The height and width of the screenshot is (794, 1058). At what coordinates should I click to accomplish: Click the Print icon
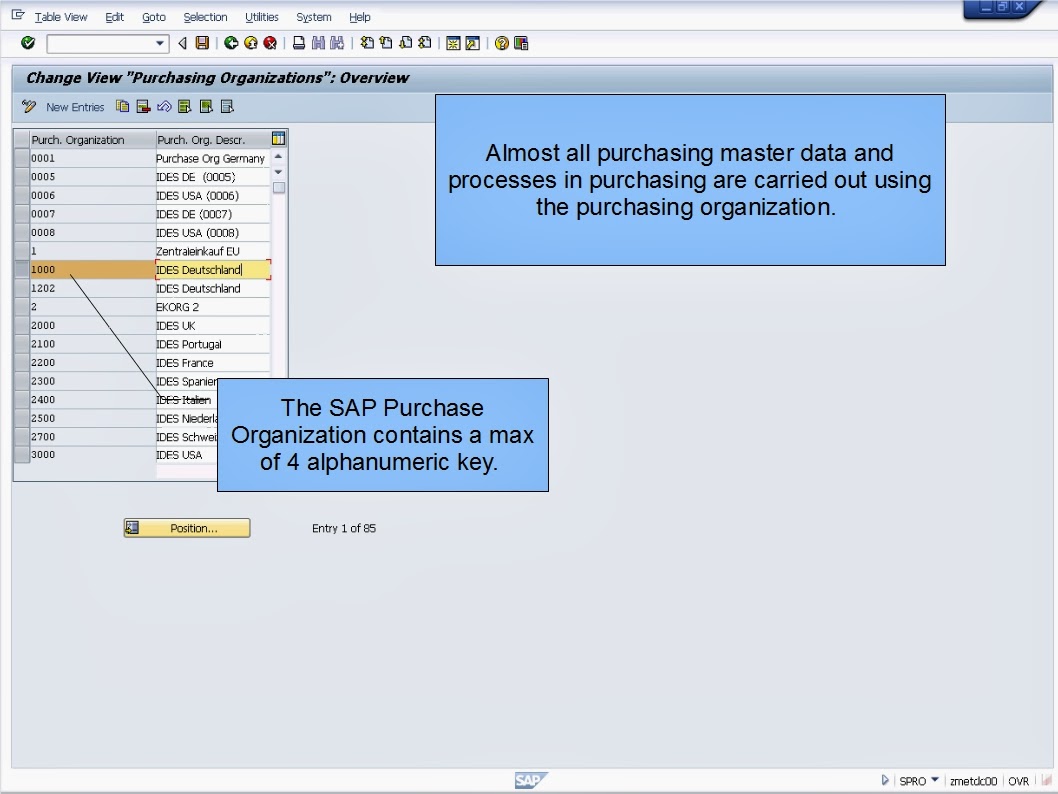point(299,43)
